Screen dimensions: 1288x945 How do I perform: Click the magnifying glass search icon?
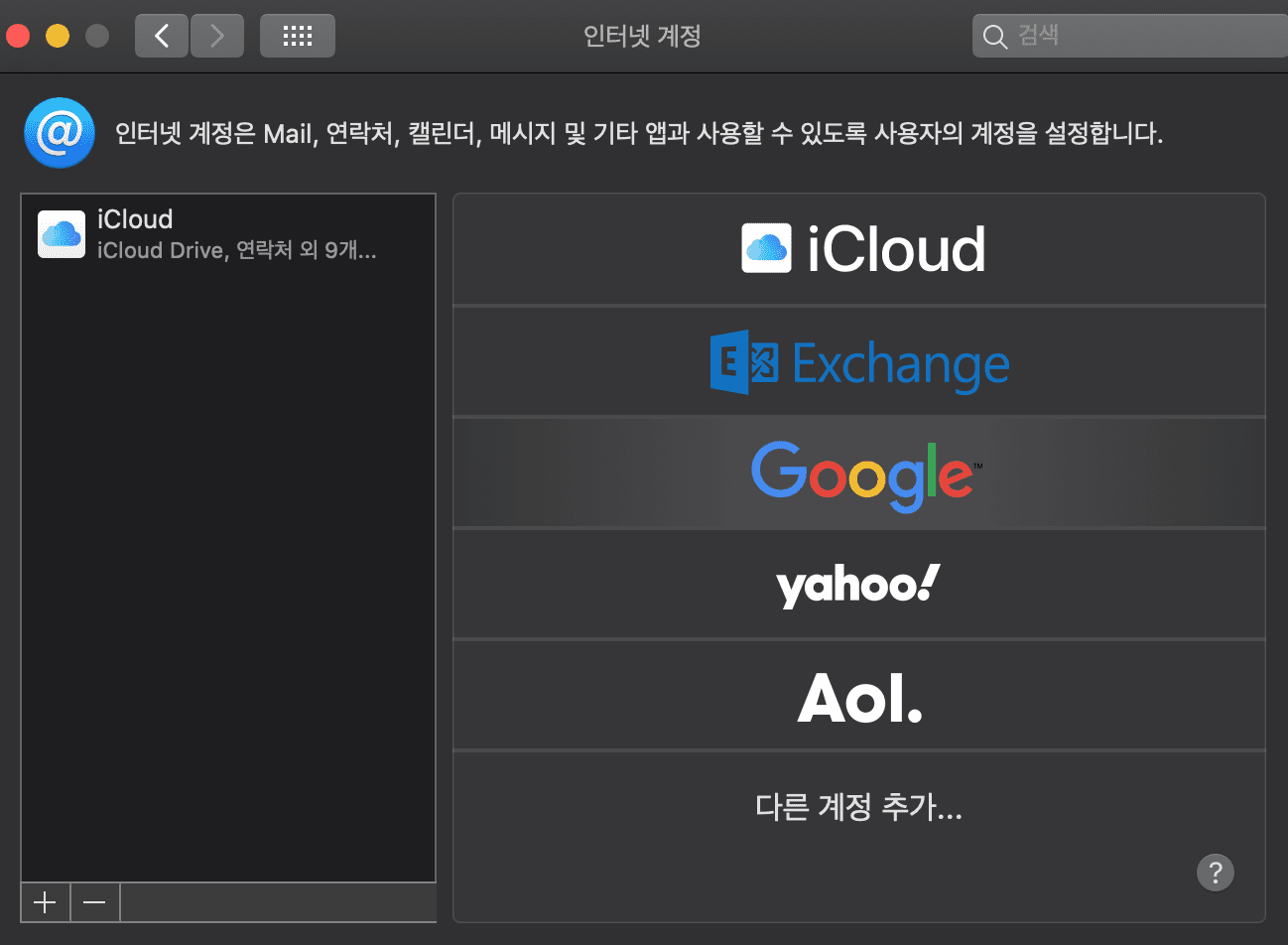pyautogui.click(x=994, y=38)
